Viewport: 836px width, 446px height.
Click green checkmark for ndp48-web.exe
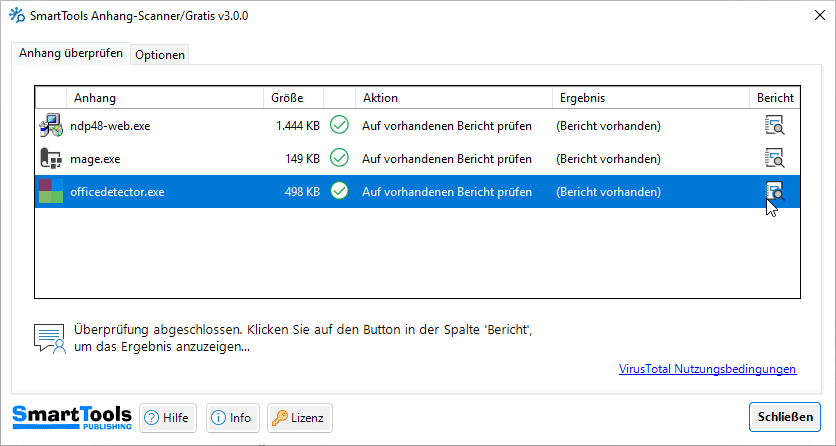click(339, 125)
